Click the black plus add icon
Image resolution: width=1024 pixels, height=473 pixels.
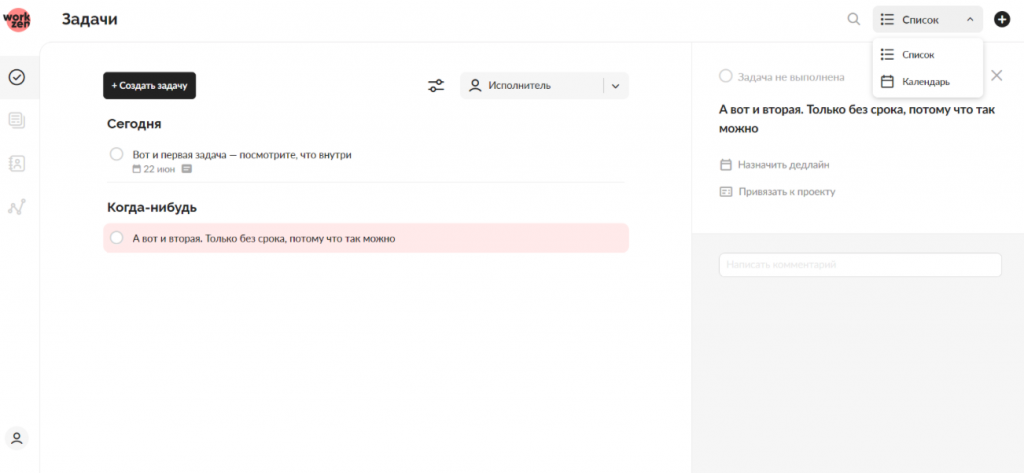1002,19
